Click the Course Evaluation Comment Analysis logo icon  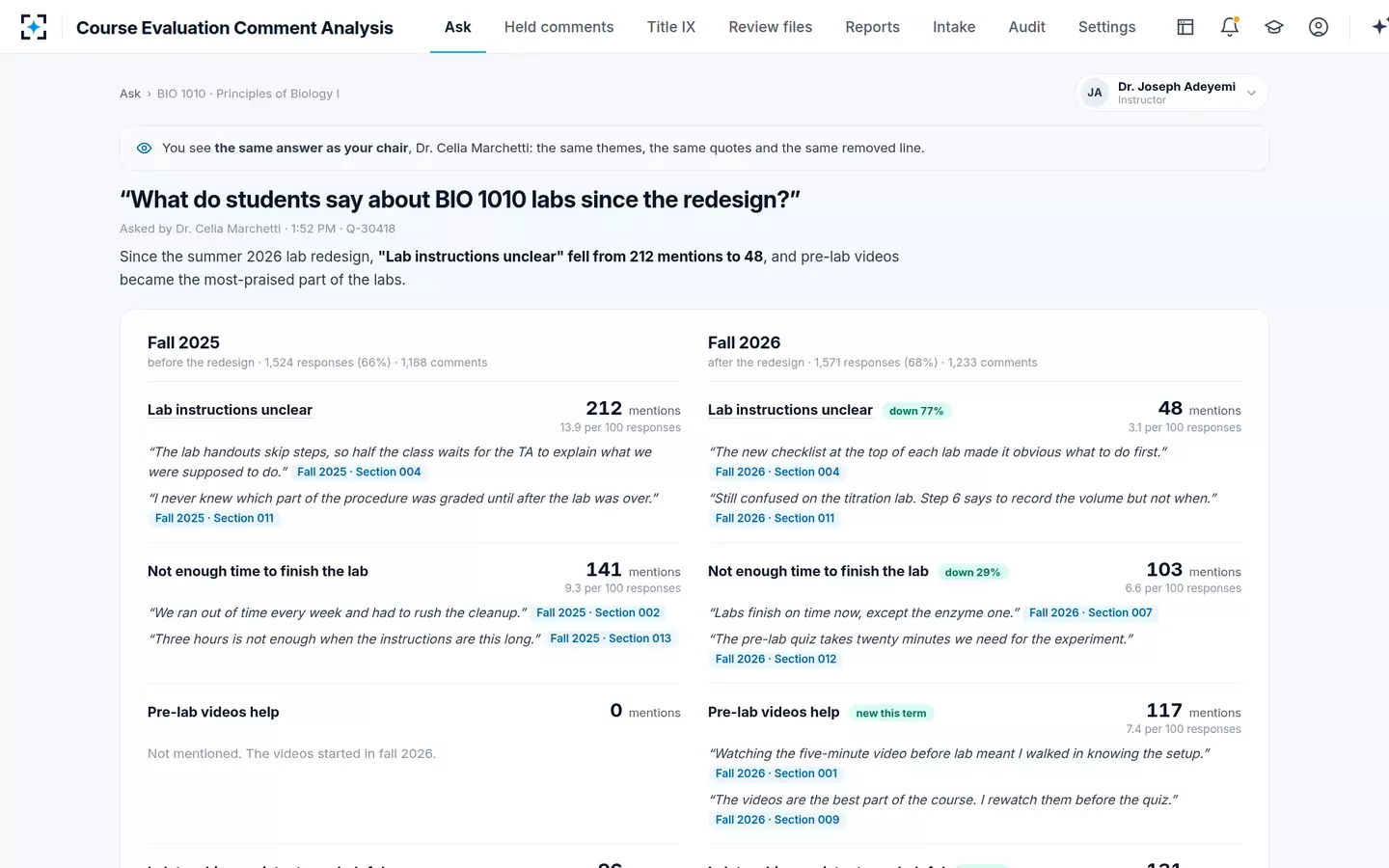pyautogui.click(x=34, y=27)
